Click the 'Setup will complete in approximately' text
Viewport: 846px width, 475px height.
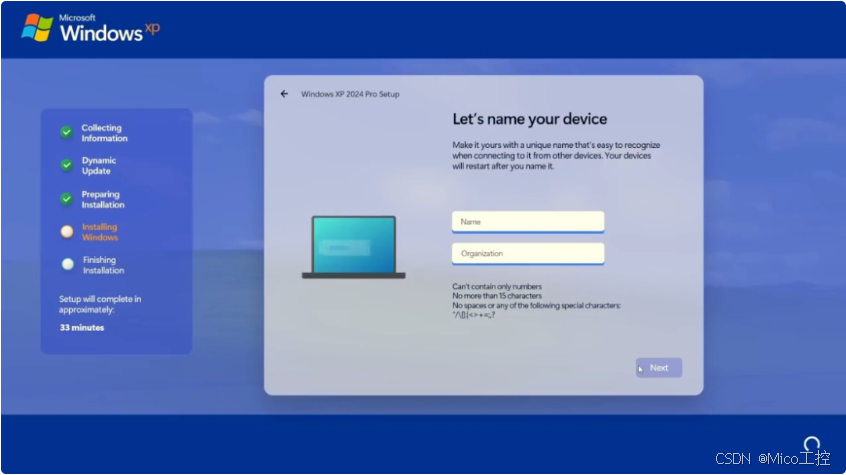coord(100,304)
